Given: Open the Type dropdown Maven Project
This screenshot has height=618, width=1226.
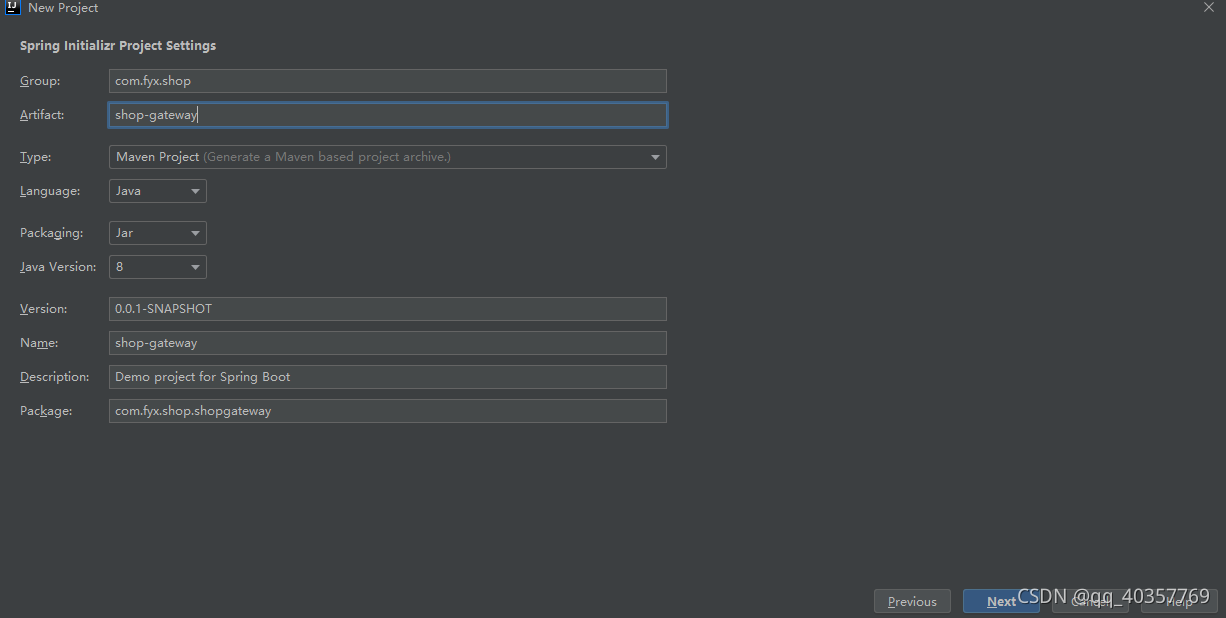Looking at the screenshot, I should pyautogui.click(x=388, y=157).
